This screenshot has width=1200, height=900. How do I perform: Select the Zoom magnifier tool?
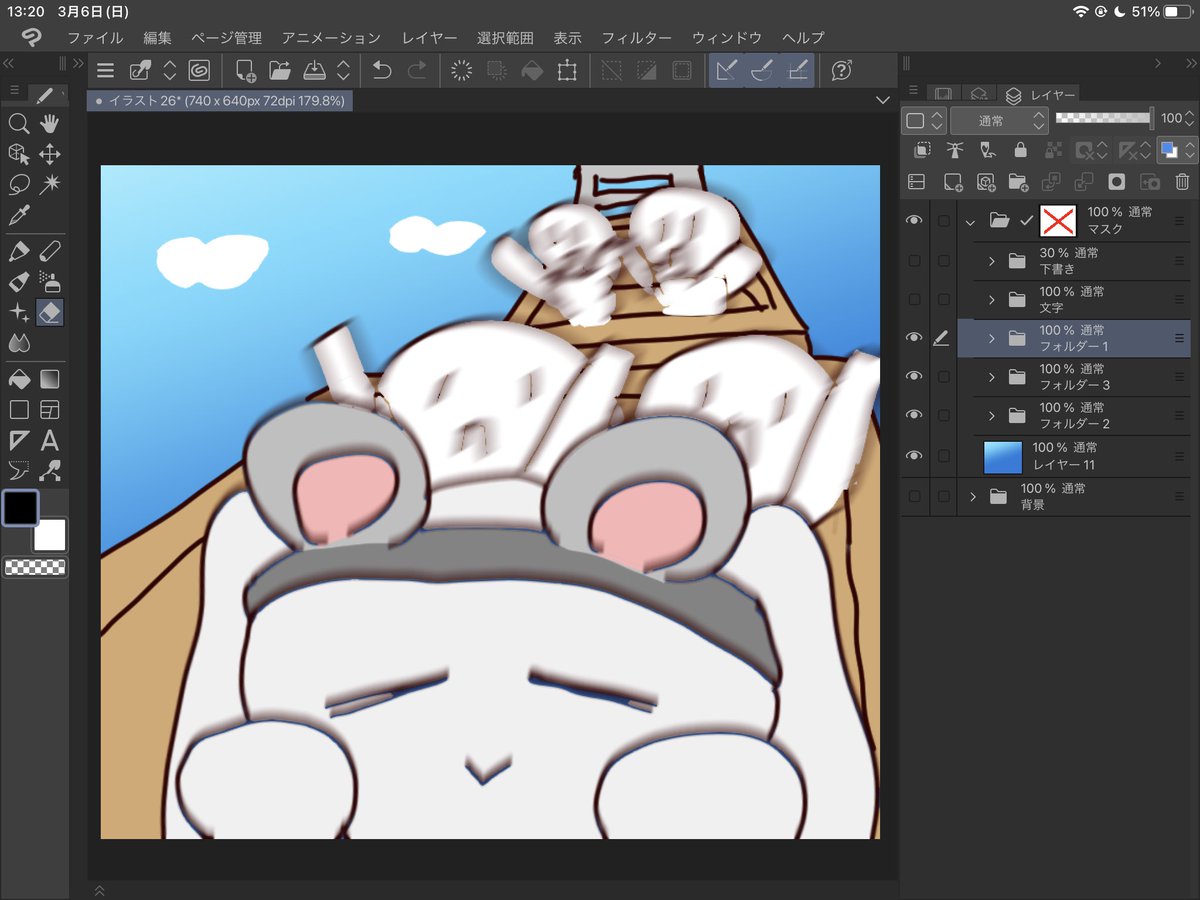[18, 124]
